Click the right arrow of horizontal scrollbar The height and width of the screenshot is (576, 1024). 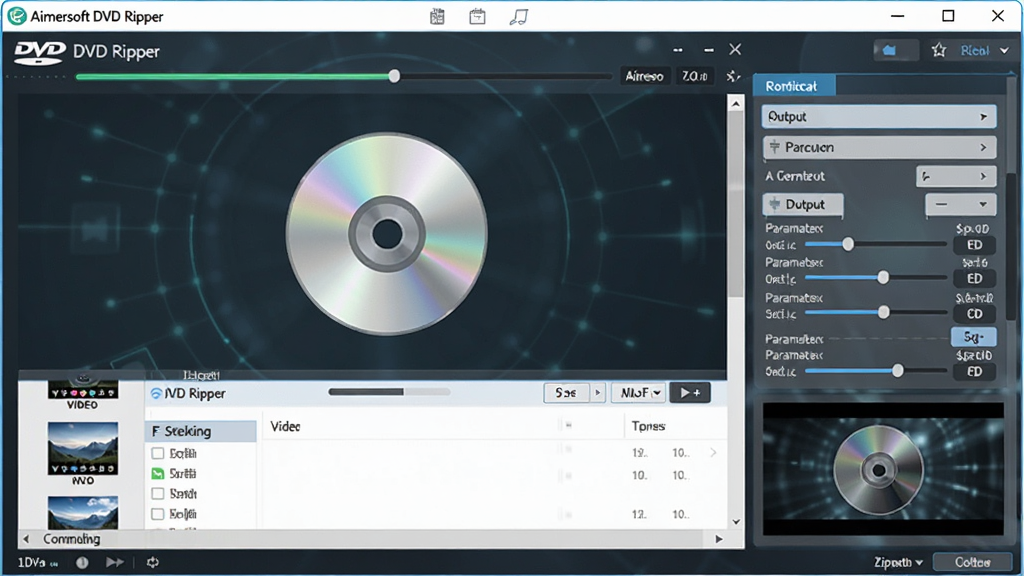pos(718,539)
